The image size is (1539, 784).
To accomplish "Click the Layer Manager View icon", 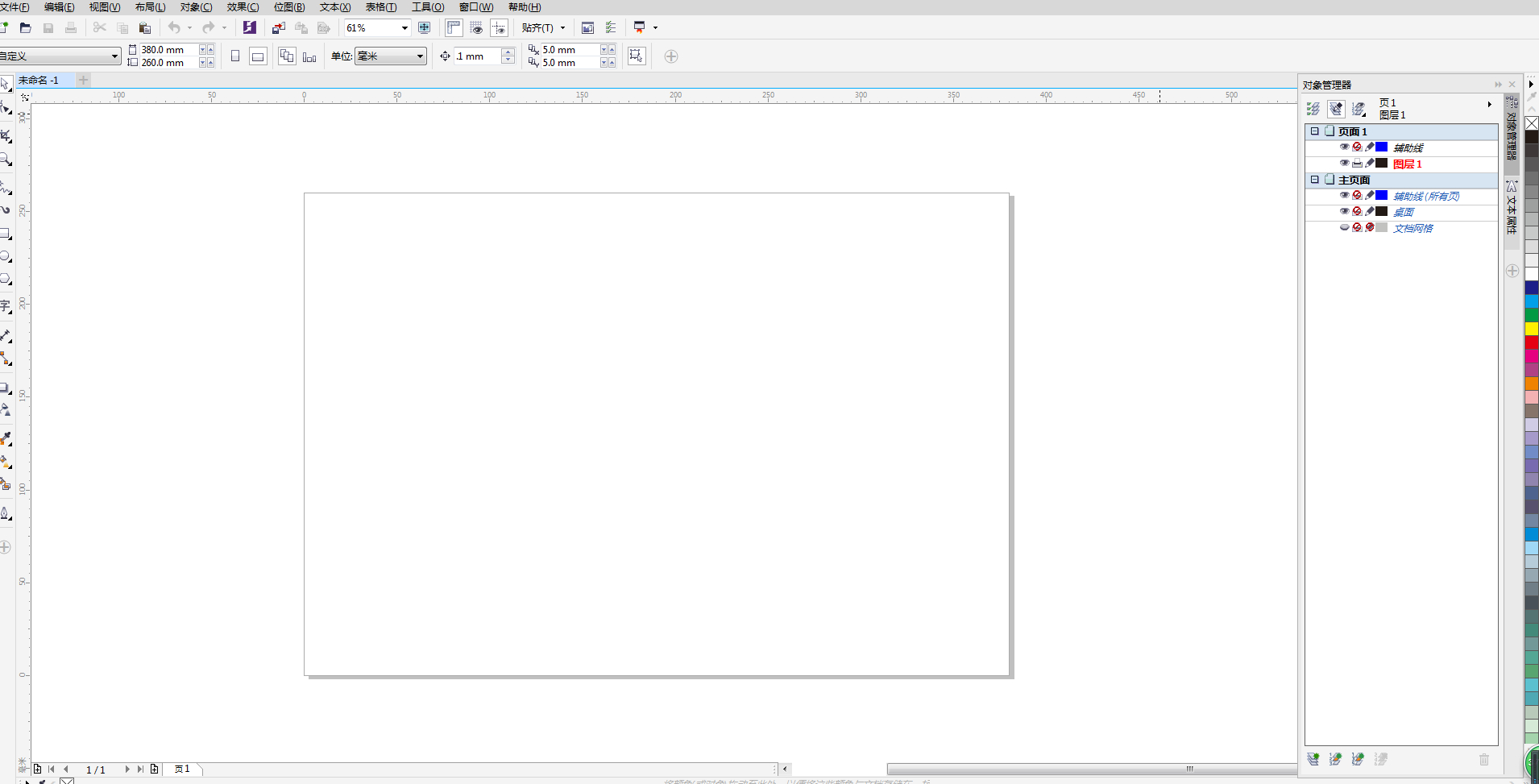I will [x=1359, y=109].
